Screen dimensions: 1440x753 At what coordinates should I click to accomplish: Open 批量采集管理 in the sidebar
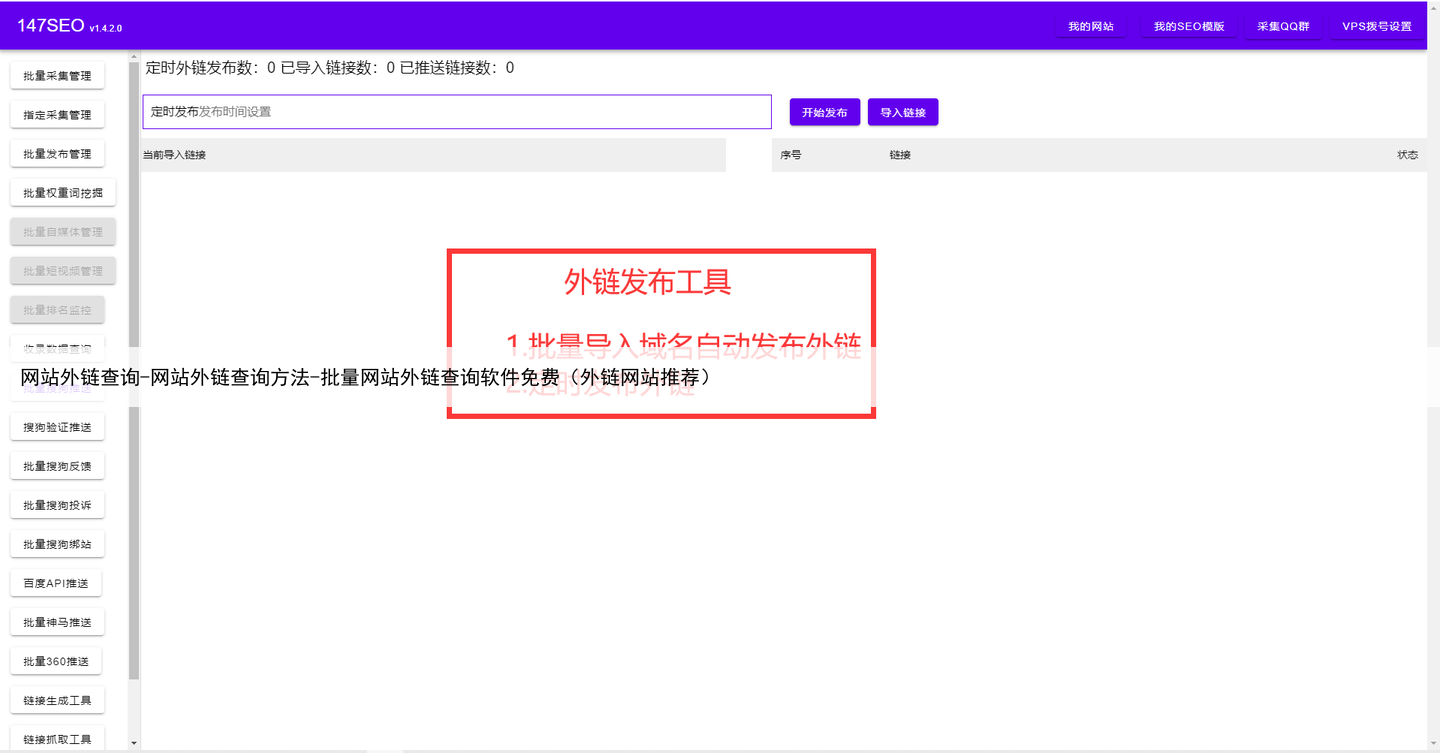[57, 76]
